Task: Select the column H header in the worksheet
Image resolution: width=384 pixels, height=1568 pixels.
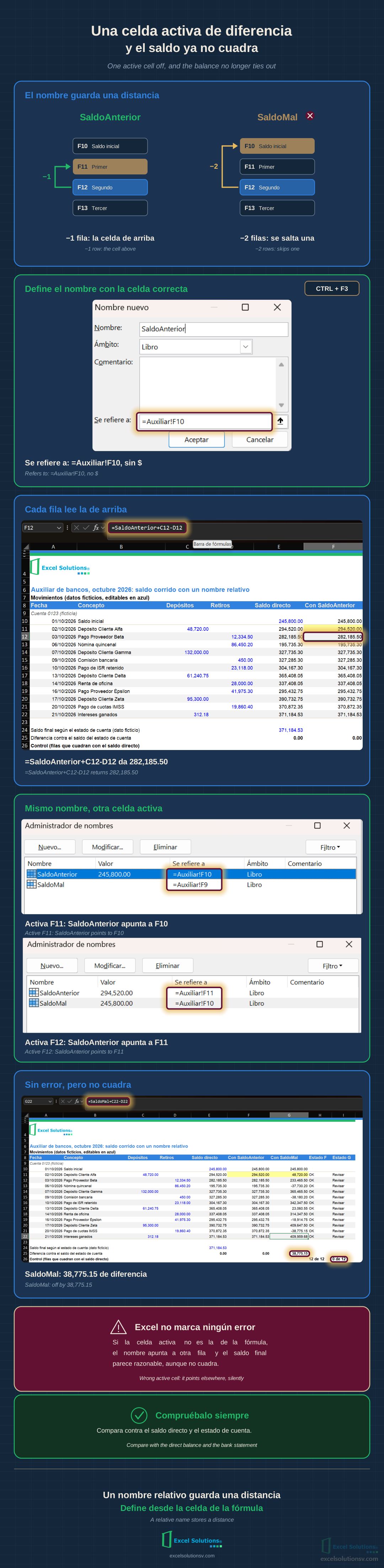Action: (320, 1115)
